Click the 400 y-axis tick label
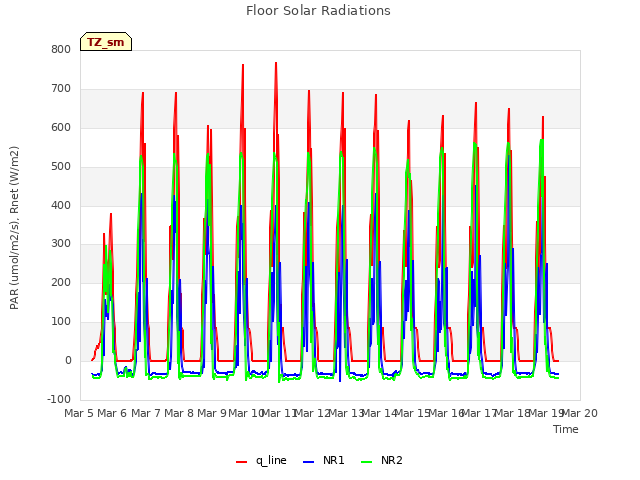 61,205
